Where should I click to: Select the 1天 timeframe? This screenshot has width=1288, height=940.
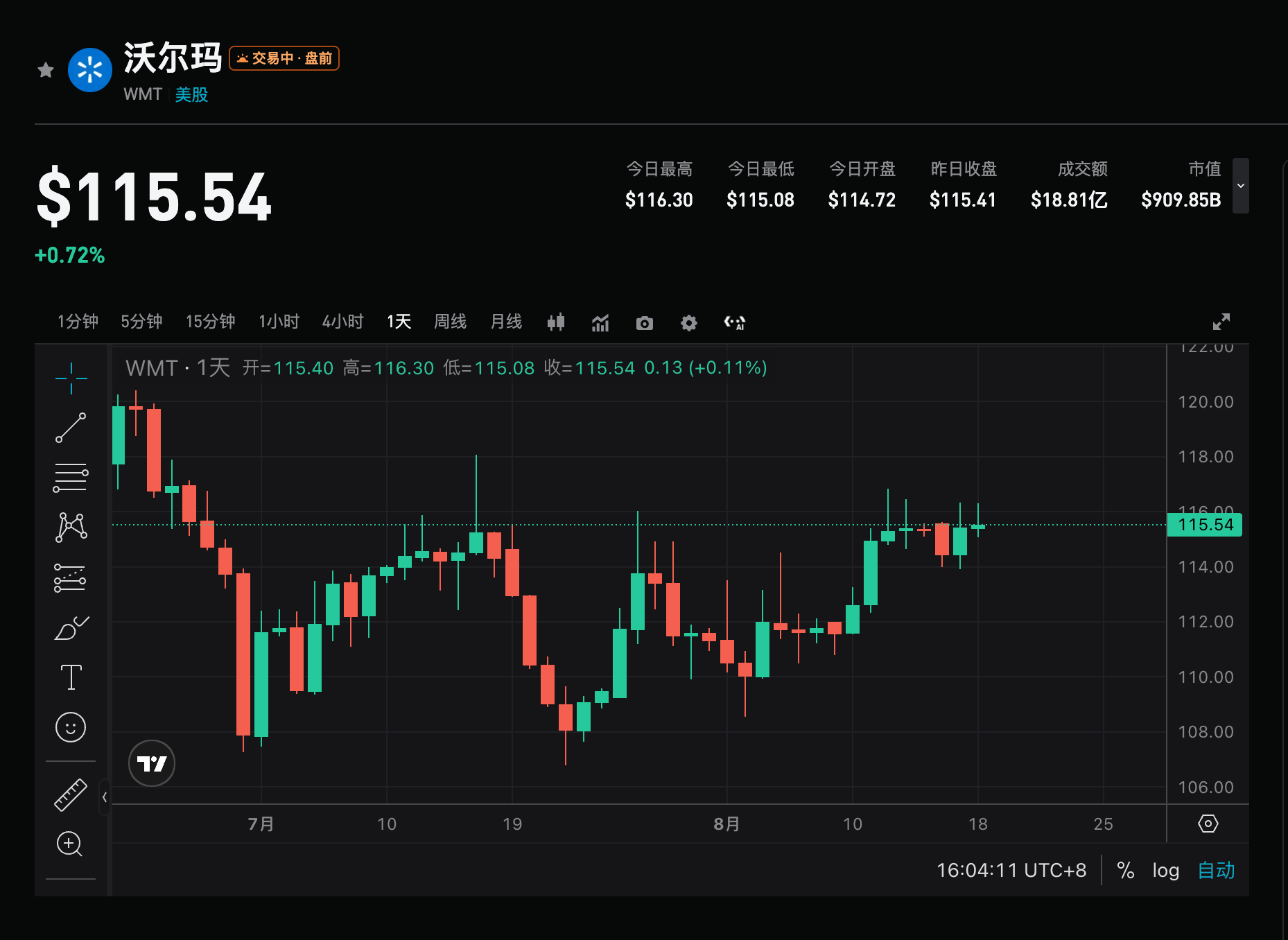tap(399, 322)
